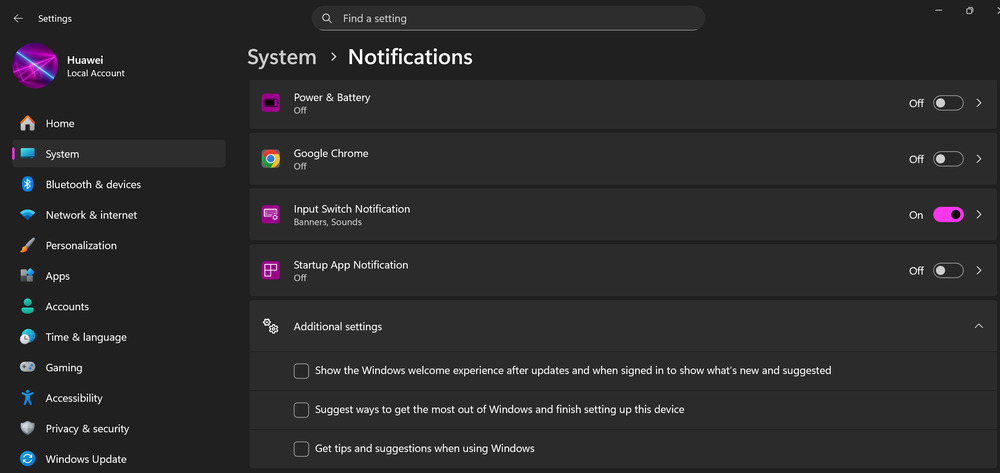Turn on Google Chrome notifications toggle
Viewport: 1000px width, 473px height.
click(x=948, y=159)
